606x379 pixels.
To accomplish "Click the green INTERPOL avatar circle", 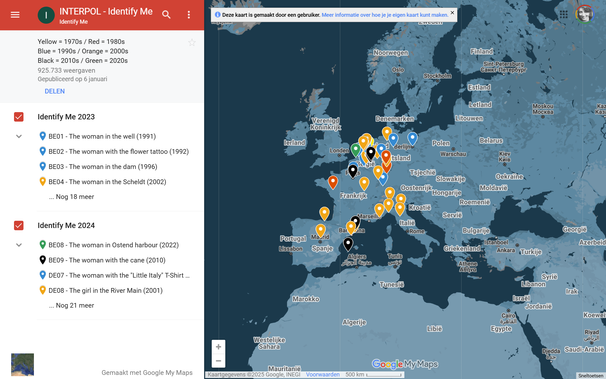I will click(x=46, y=15).
